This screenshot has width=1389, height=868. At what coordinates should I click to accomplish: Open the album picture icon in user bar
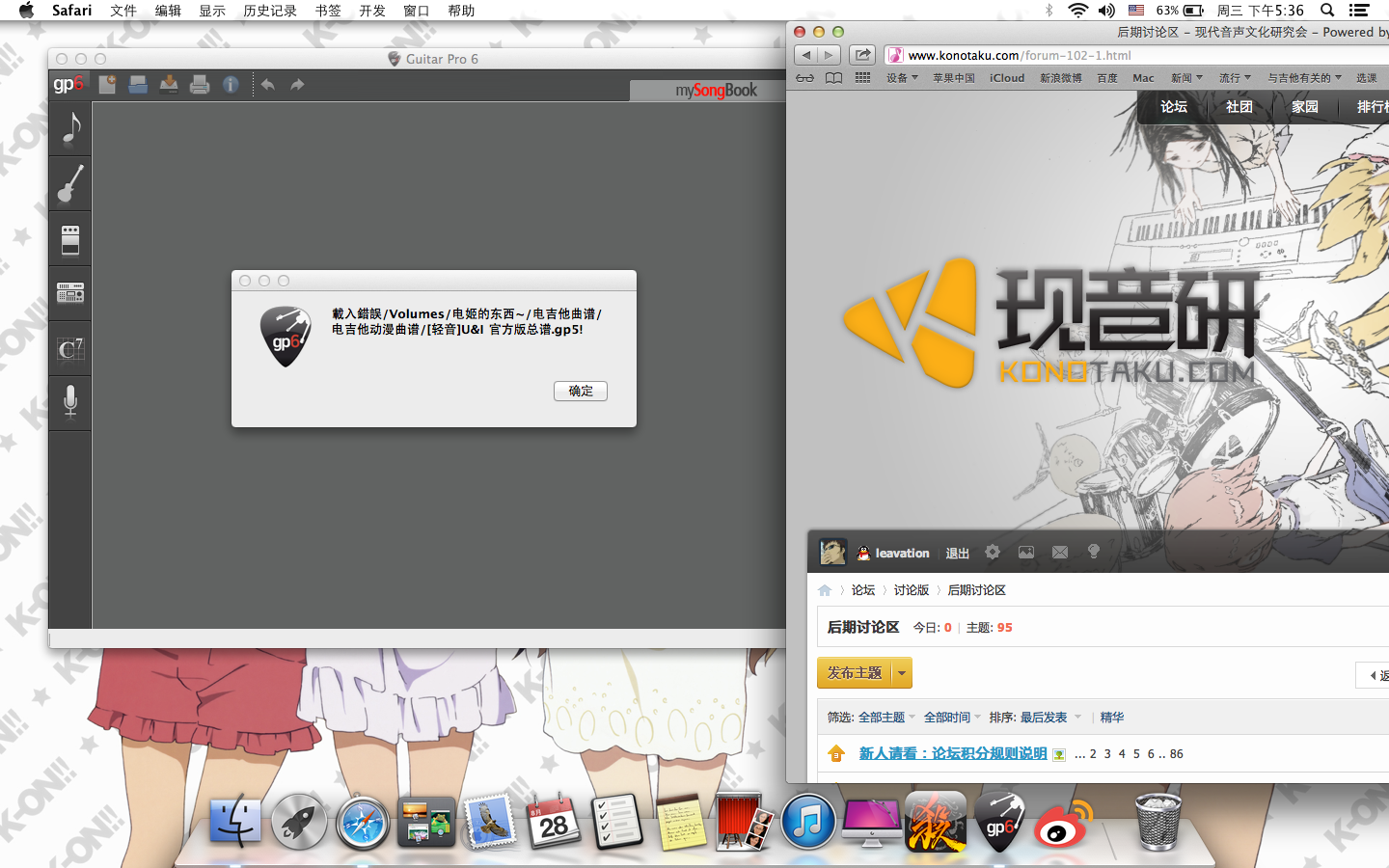coord(1026,553)
